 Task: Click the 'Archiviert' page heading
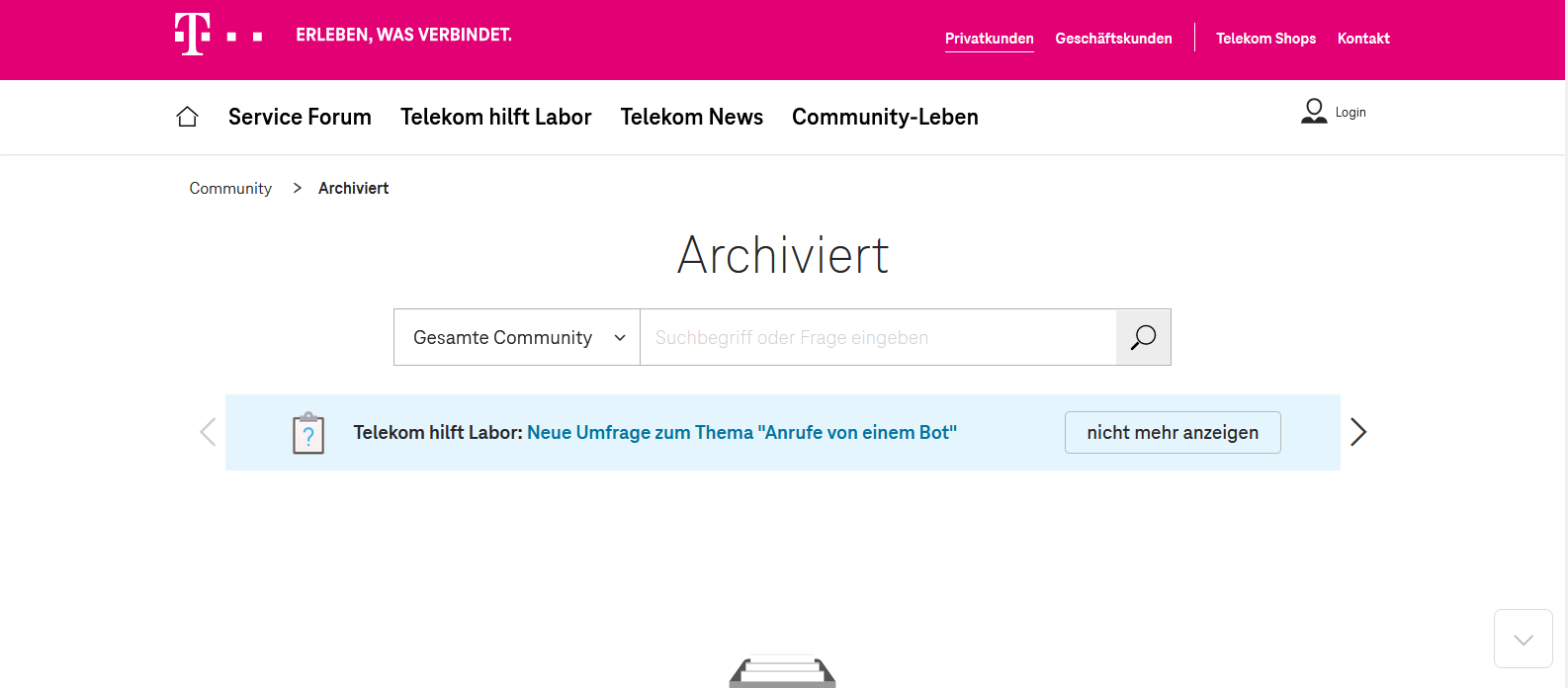tap(783, 255)
